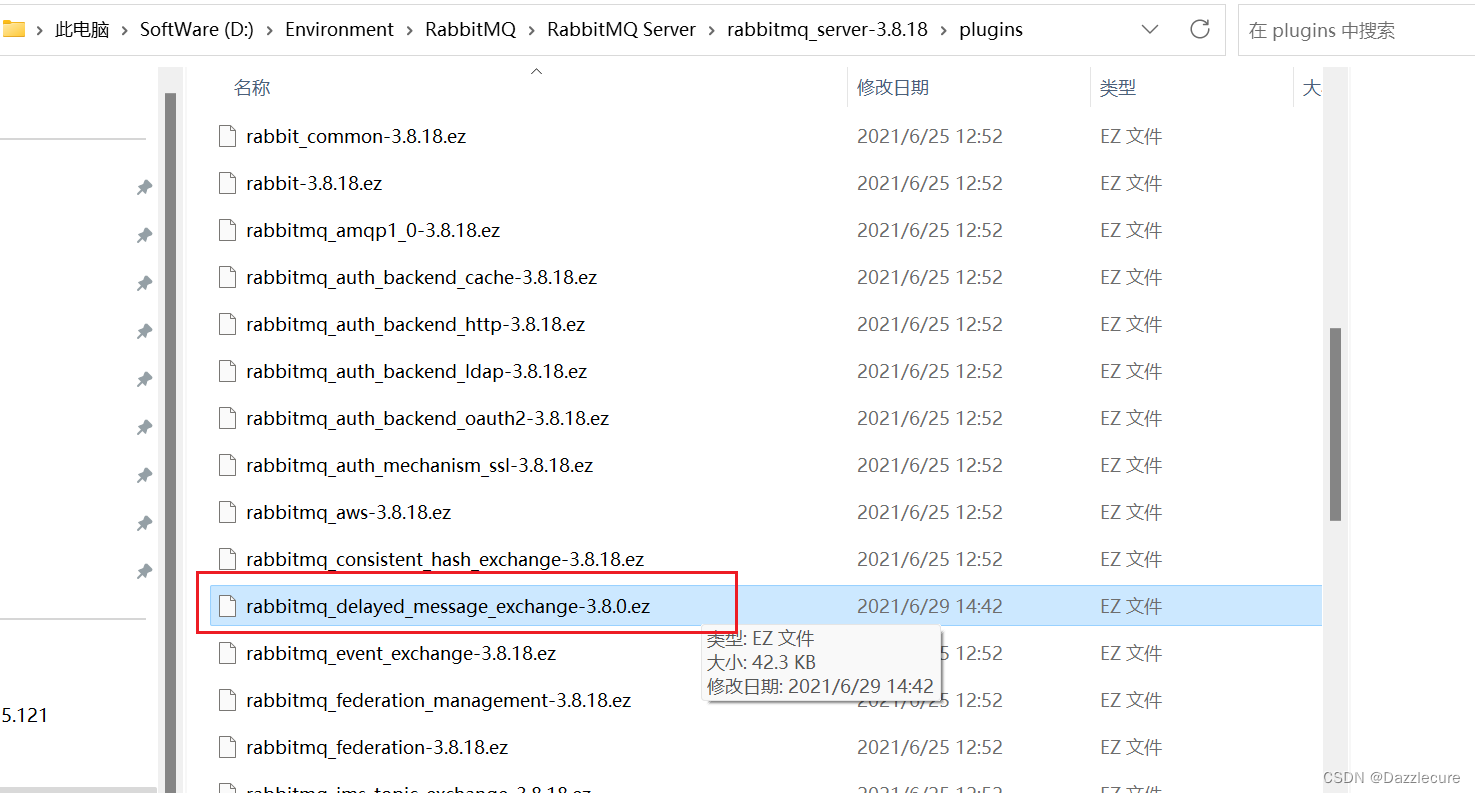The height and width of the screenshot is (793, 1475).
Task: Click the refresh button beside the address bar
Action: 1200,29
